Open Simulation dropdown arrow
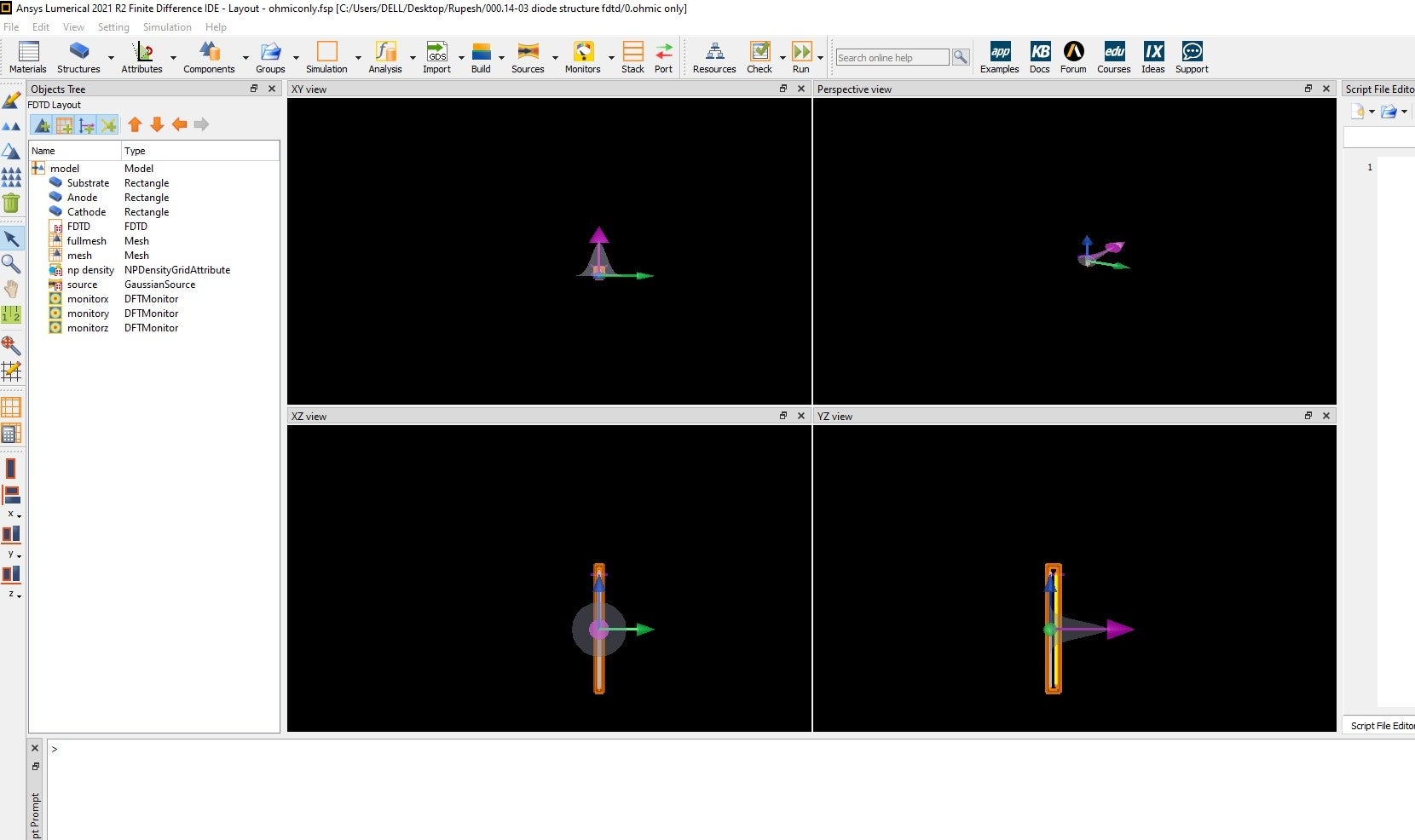1415x840 pixels. point(358,58)
